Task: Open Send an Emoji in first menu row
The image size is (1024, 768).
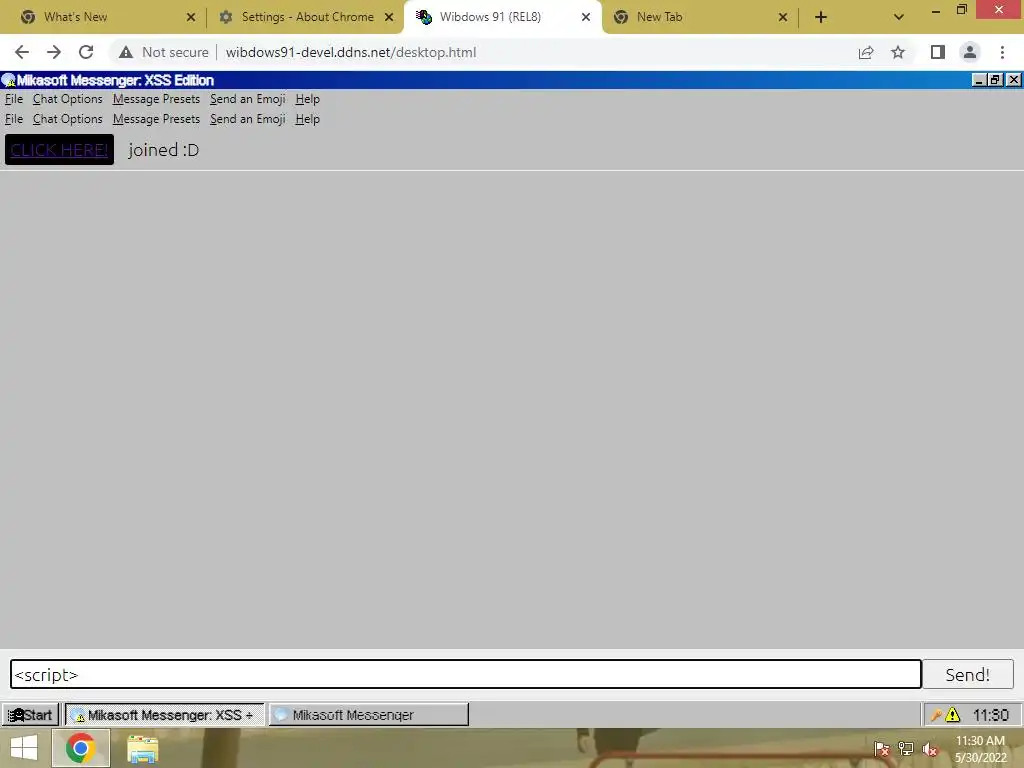Action: click(248, 99)
